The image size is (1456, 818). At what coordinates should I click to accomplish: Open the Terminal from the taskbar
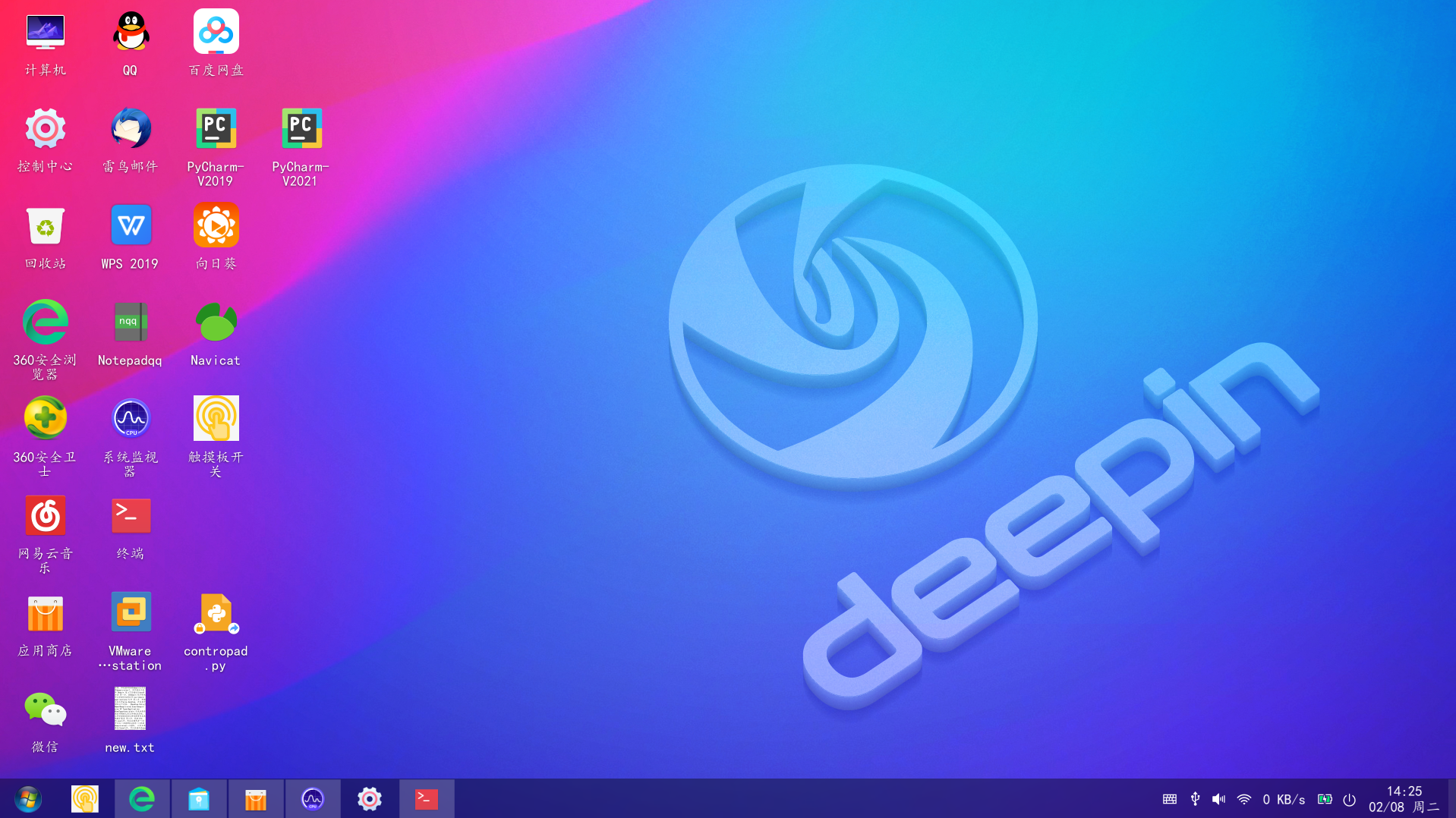point(427,798)
